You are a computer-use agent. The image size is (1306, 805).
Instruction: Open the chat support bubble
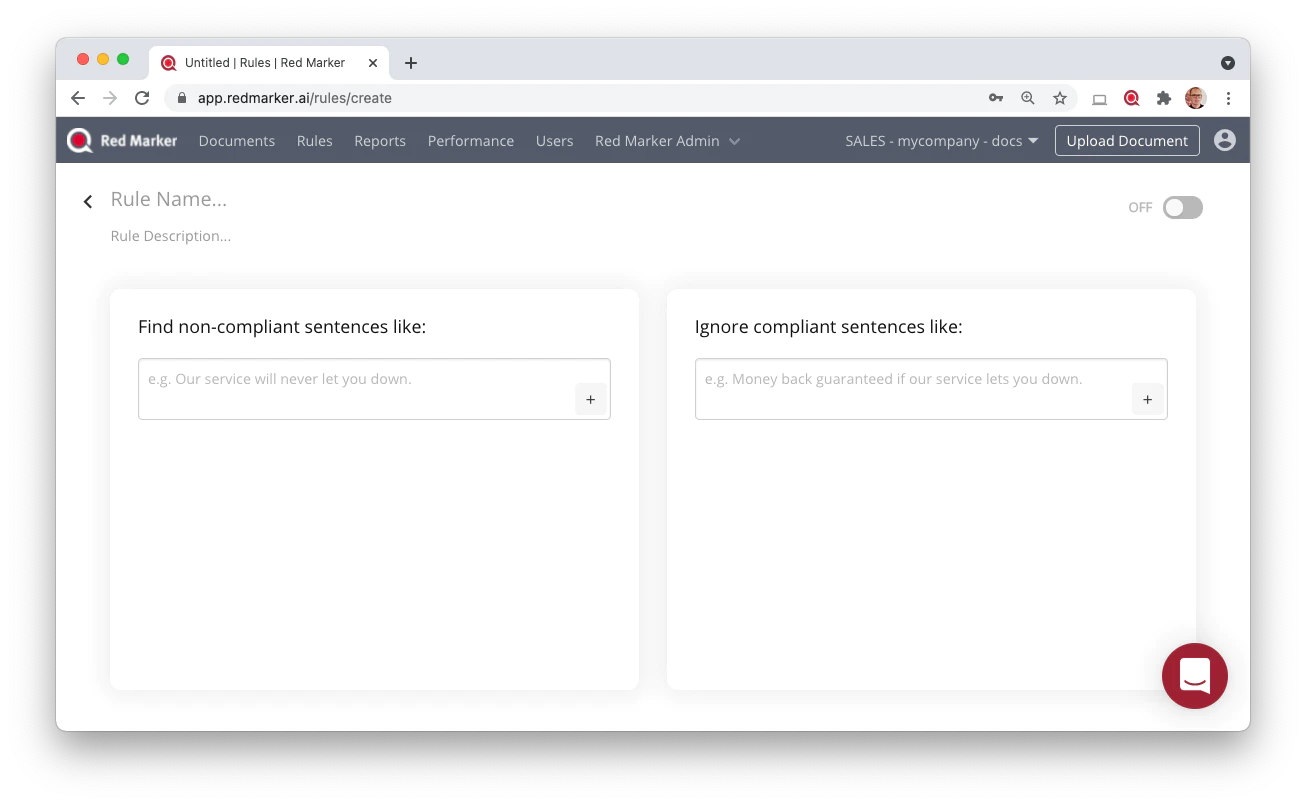tap(1194, 676)
